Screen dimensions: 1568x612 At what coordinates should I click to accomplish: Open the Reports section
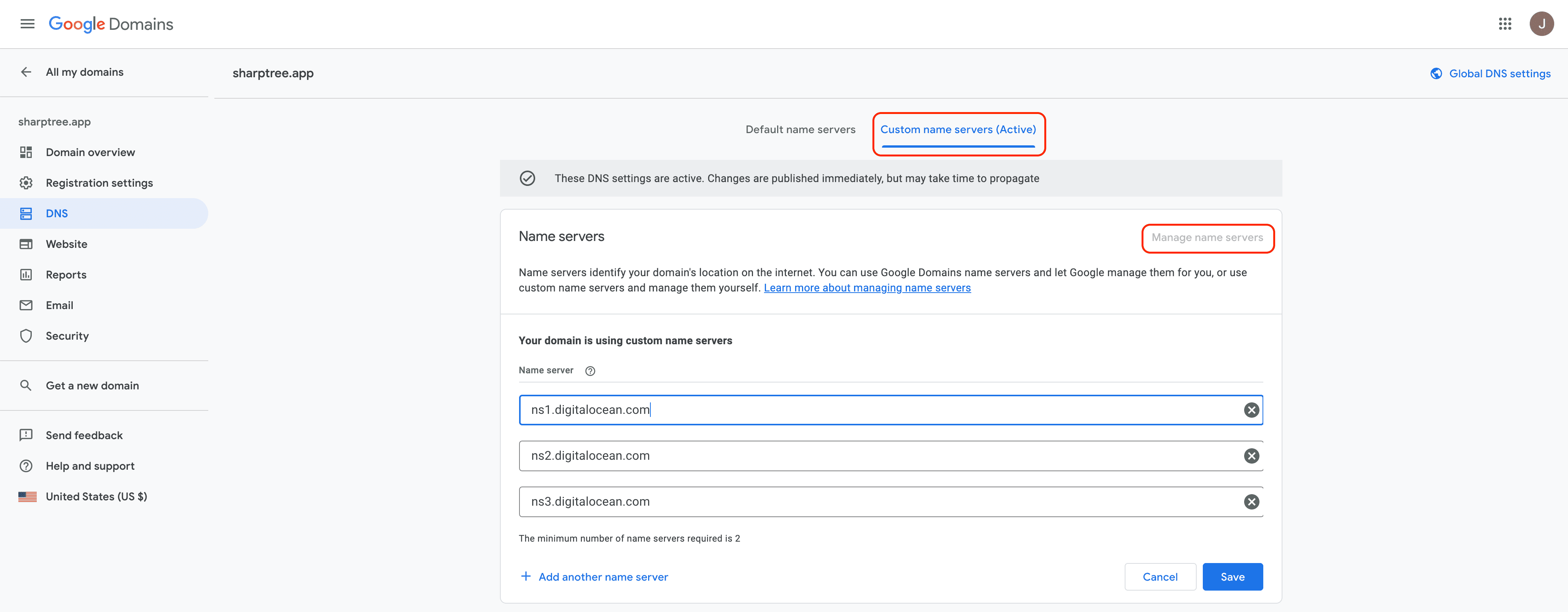(x=104, y=274)
